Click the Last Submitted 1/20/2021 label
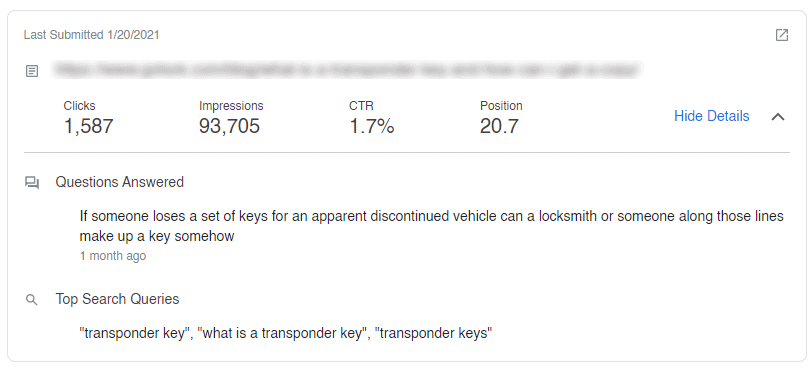Image resolution: width=812 pixels, height=368 pixels. pos(92,35)
